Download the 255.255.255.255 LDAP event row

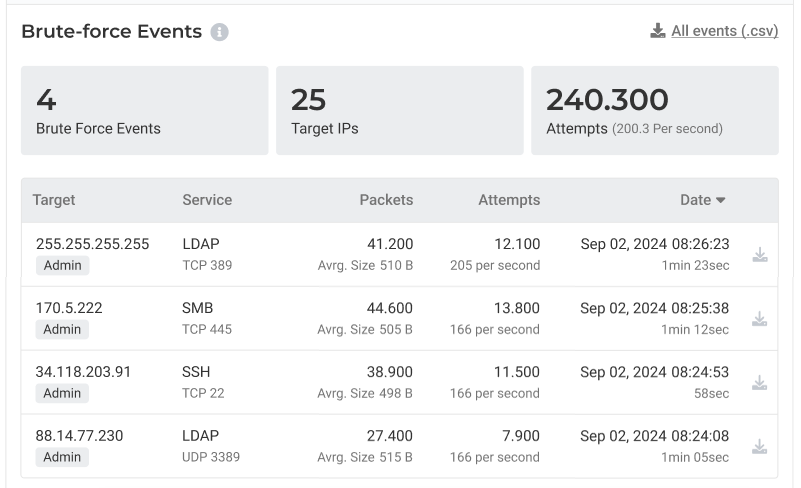760,255
